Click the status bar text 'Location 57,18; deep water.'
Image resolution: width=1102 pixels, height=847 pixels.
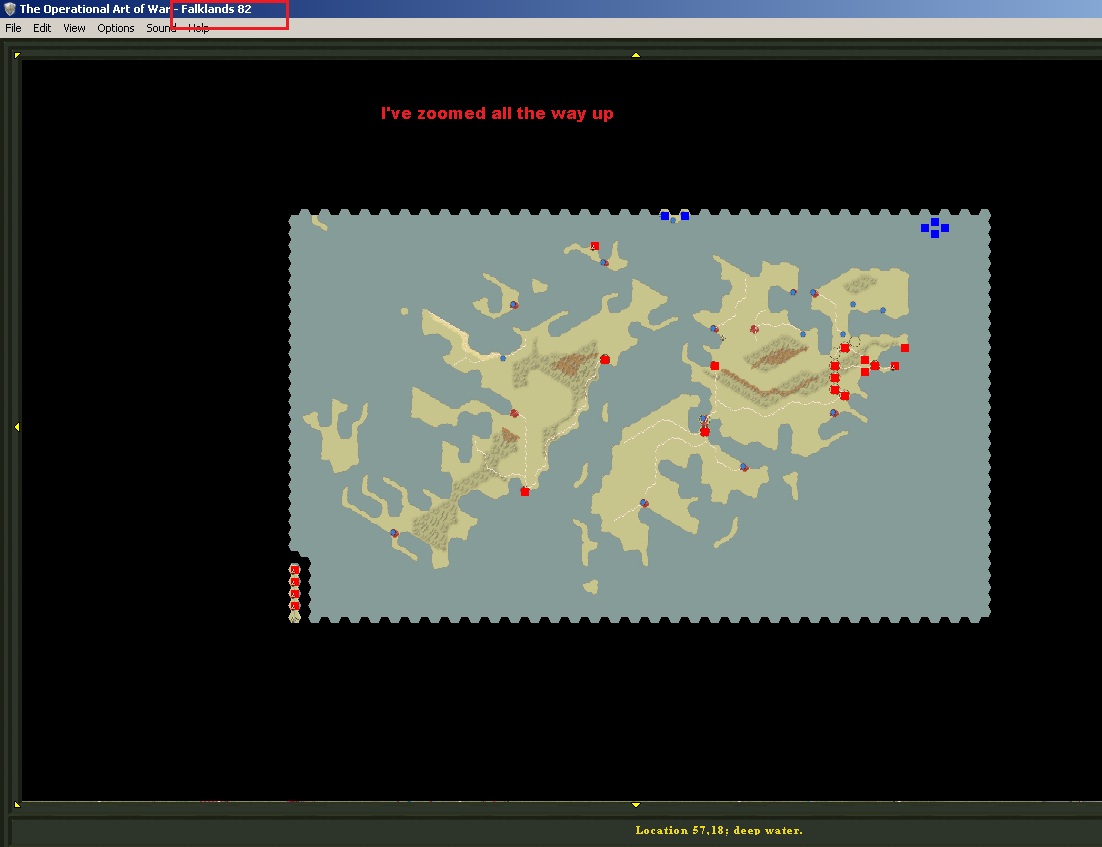click(x=719, y=830)
